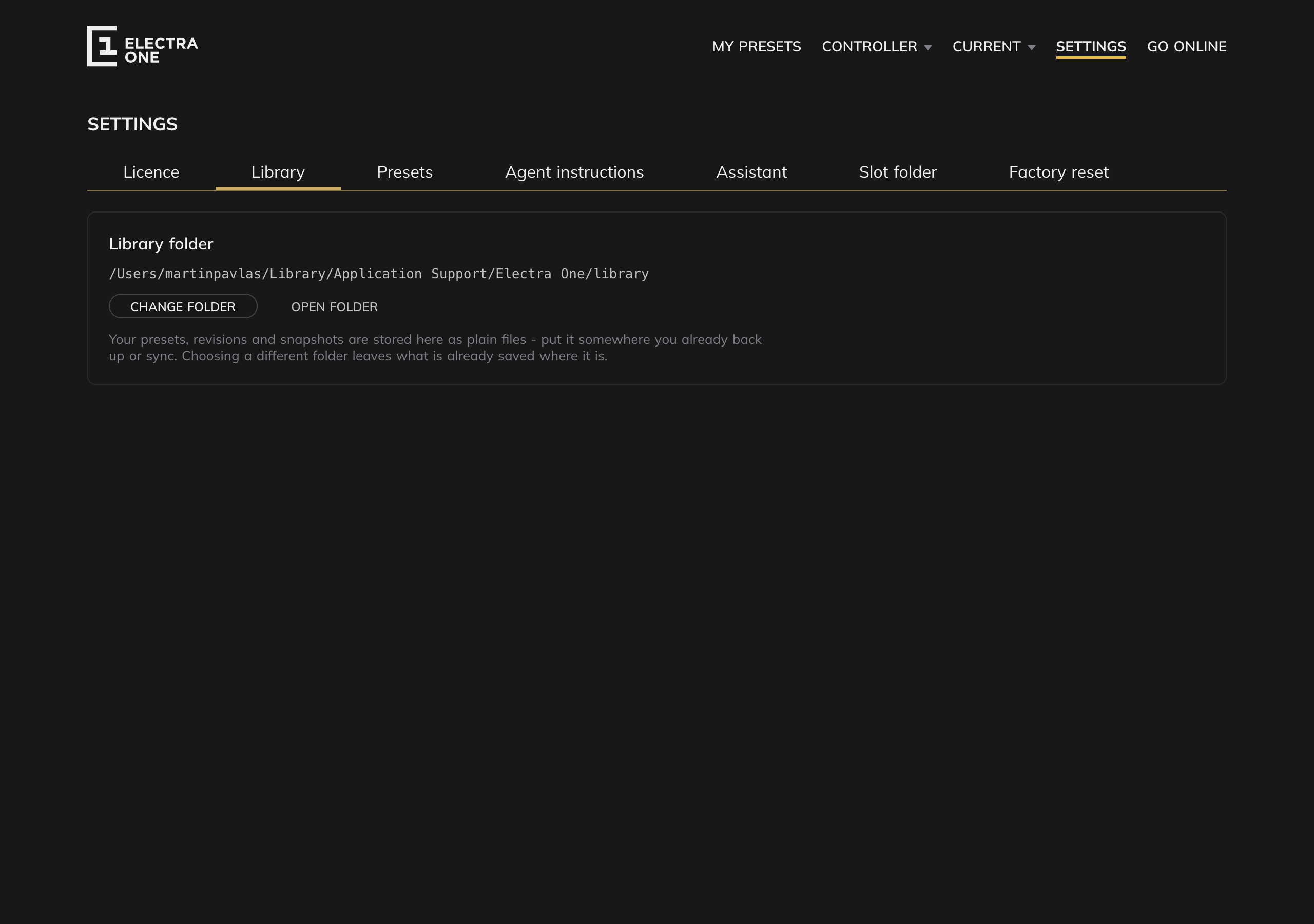Image resolution: width=1314 pixels, height=924 pixels.
Task: Expand the Current dropdown menu
Action: point(994,46)
